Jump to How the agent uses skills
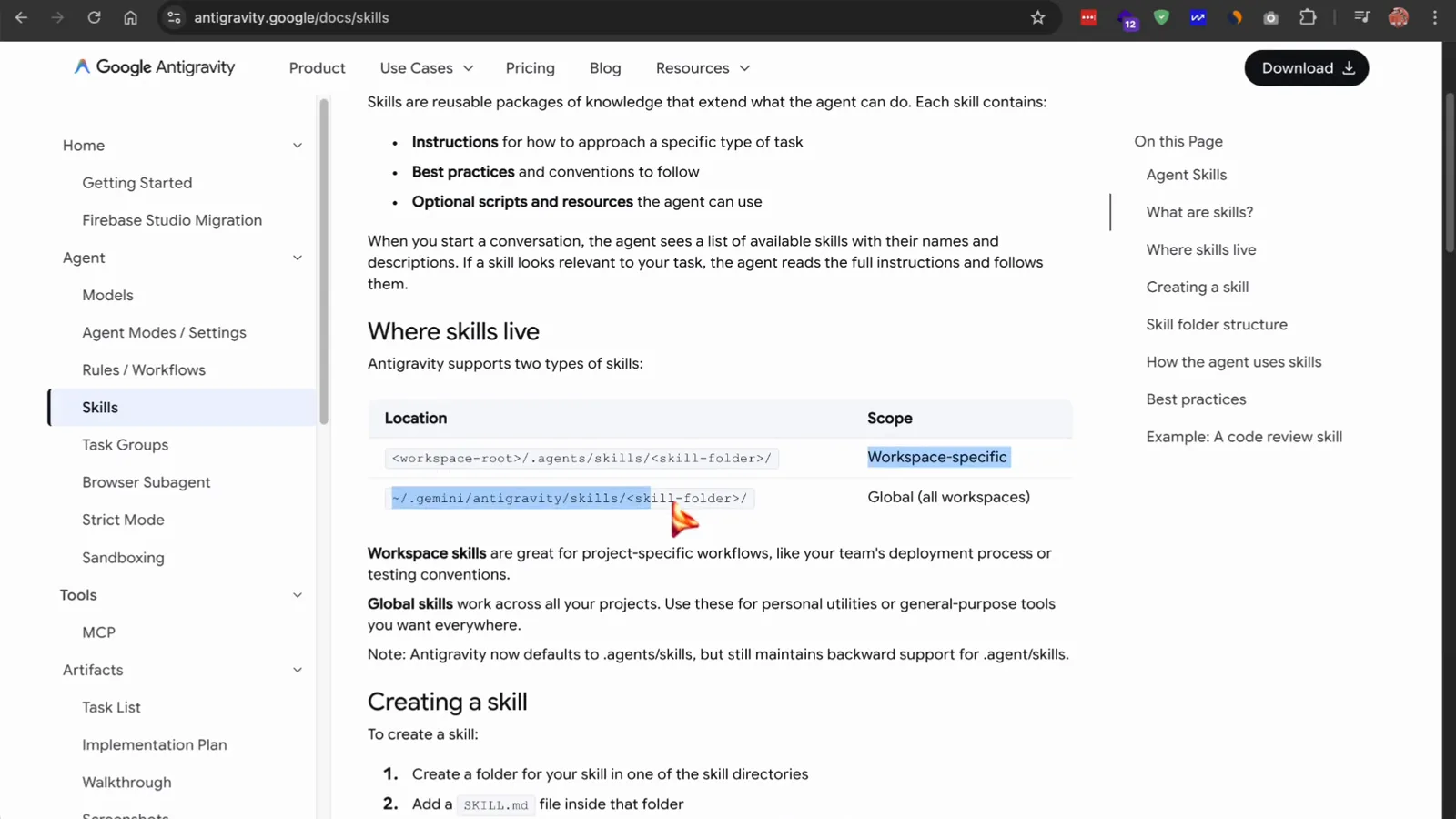The width and height of the screenshot is (1456, 819). point(1233,362)
